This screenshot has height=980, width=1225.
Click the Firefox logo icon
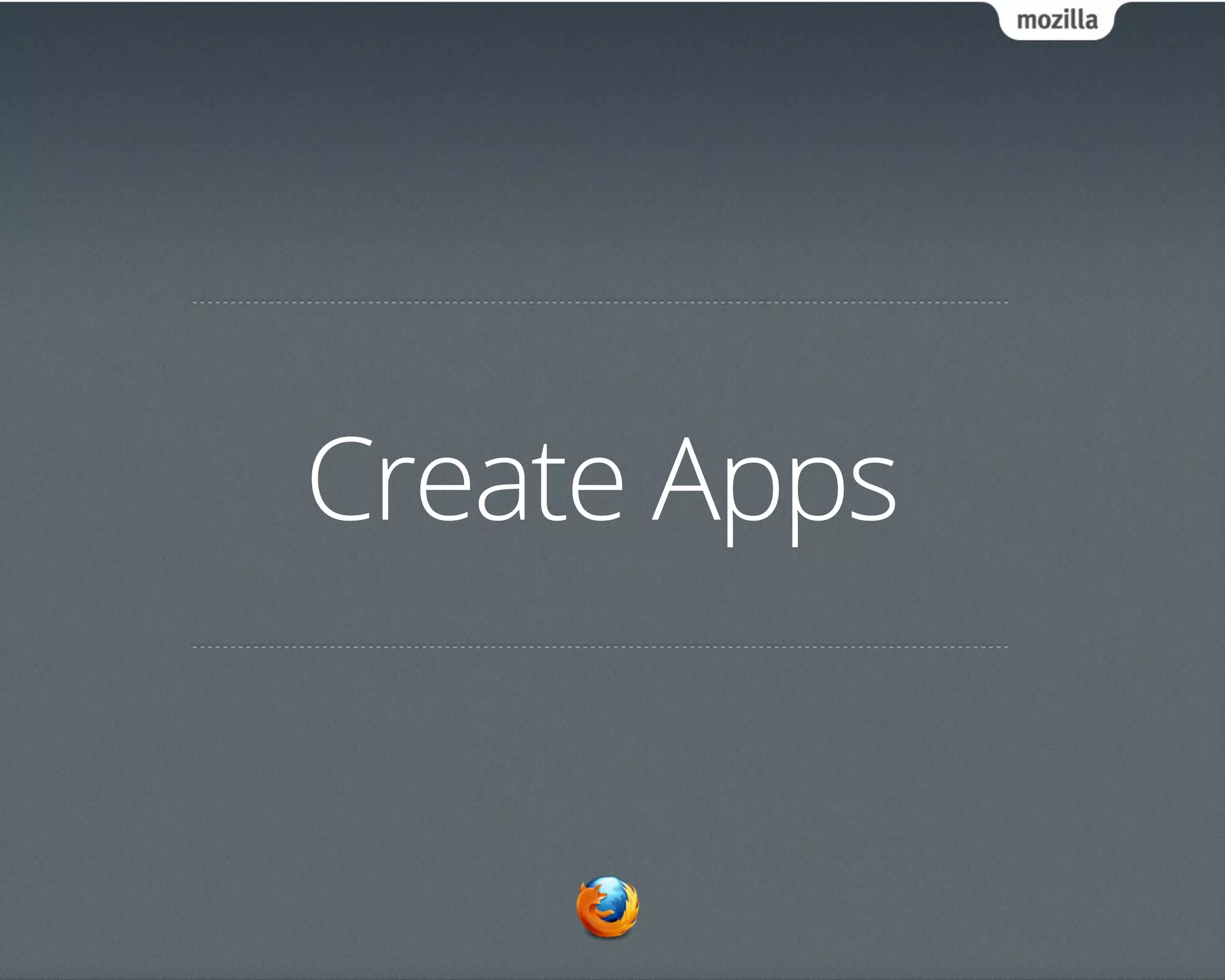click(x=607, y=906)
